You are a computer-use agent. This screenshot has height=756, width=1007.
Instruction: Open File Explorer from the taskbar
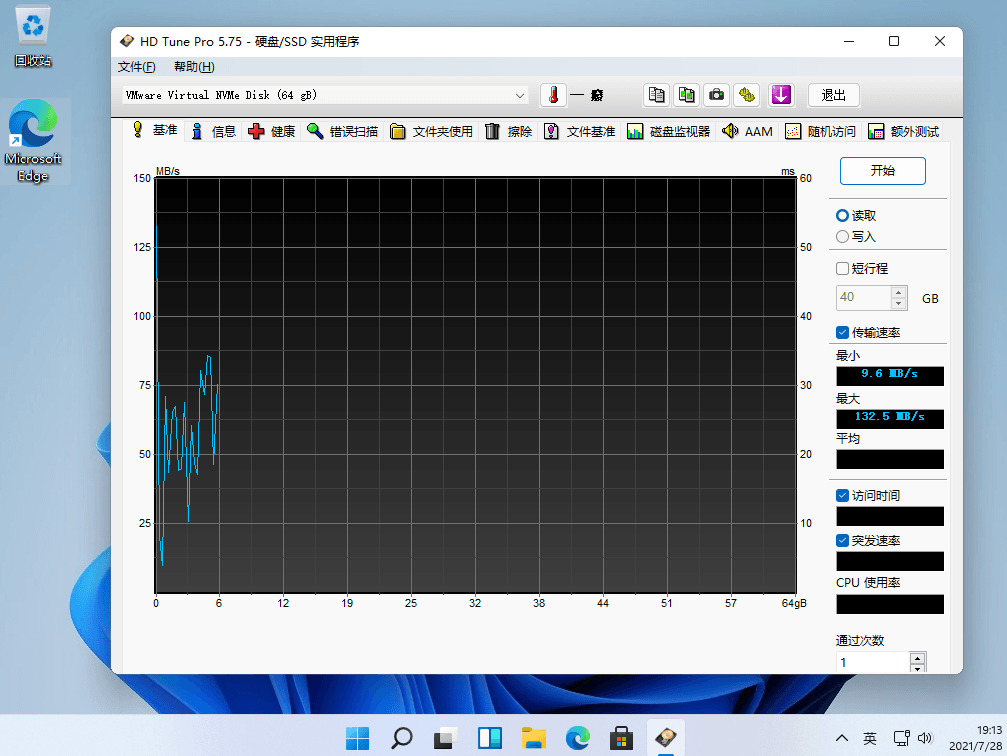click(x=534, y=738)
